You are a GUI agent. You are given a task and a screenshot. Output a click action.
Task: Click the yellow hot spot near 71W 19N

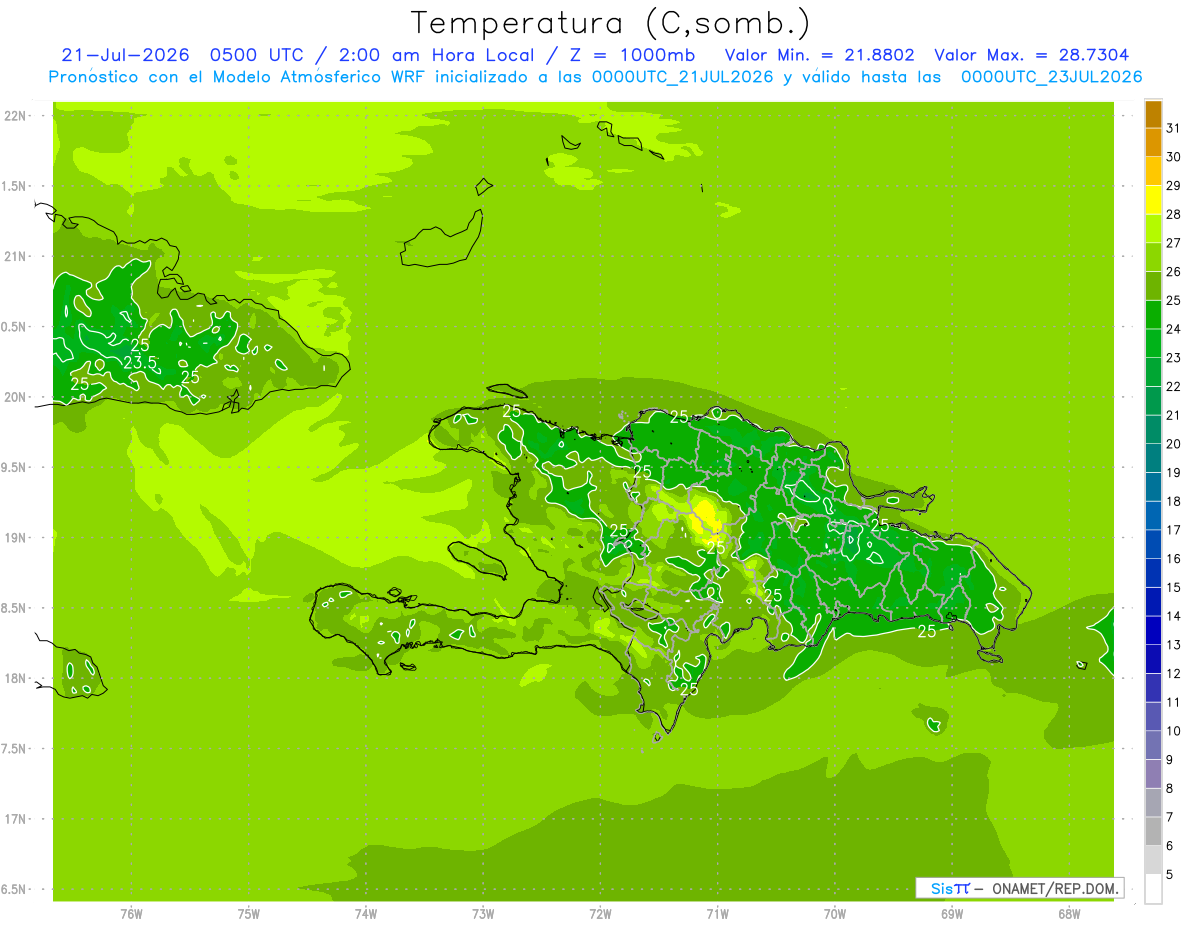pyautogui.click(x=706, y=515)
